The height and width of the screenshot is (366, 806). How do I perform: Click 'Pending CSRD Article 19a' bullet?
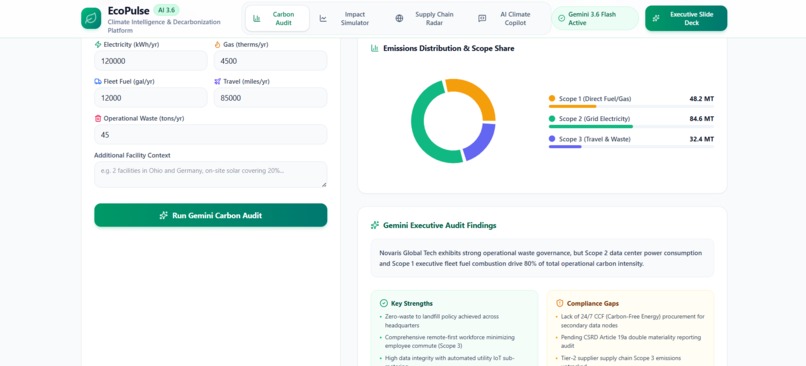coord(631,342)
